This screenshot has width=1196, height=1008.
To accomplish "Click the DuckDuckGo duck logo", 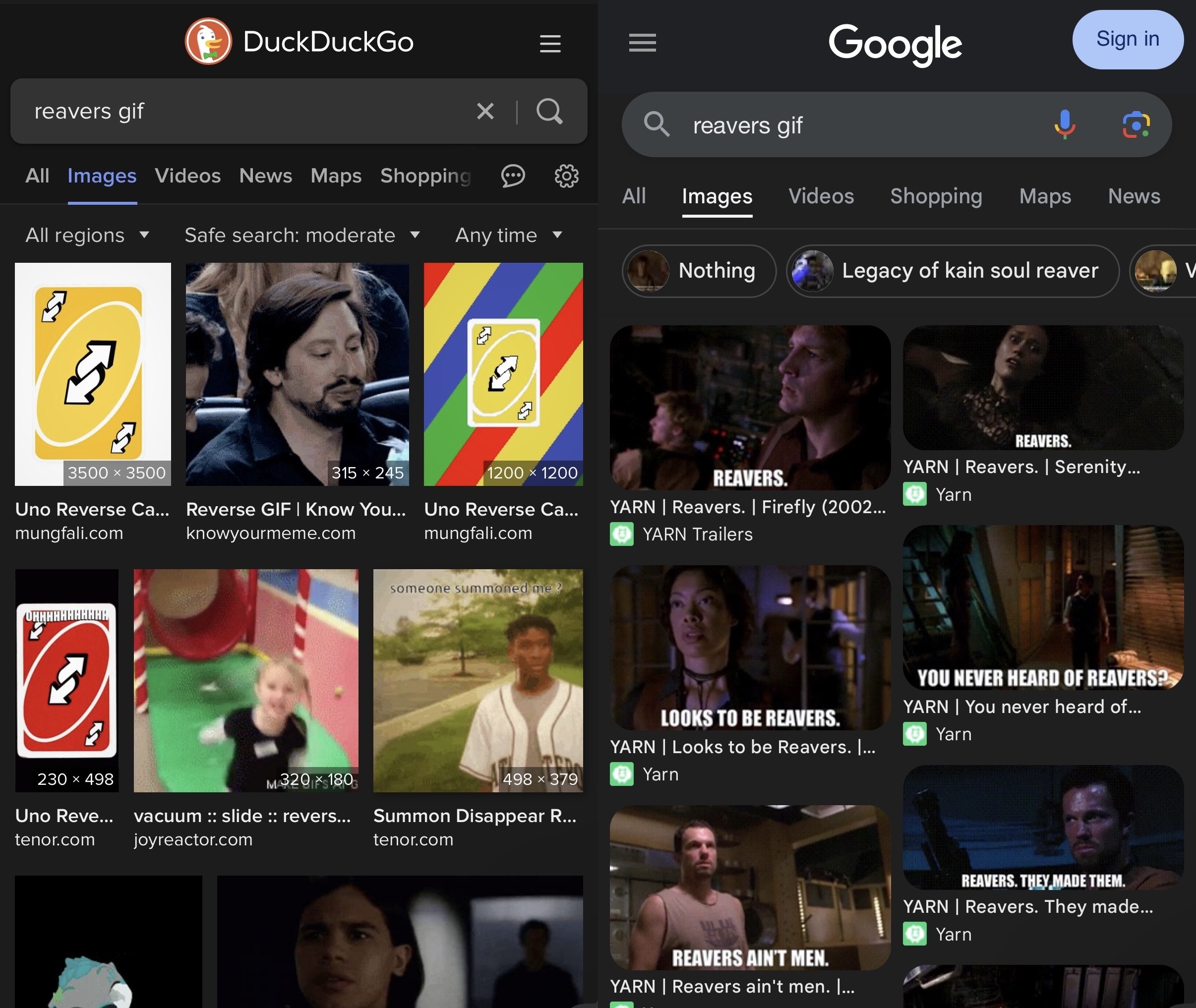I will 209,41.
